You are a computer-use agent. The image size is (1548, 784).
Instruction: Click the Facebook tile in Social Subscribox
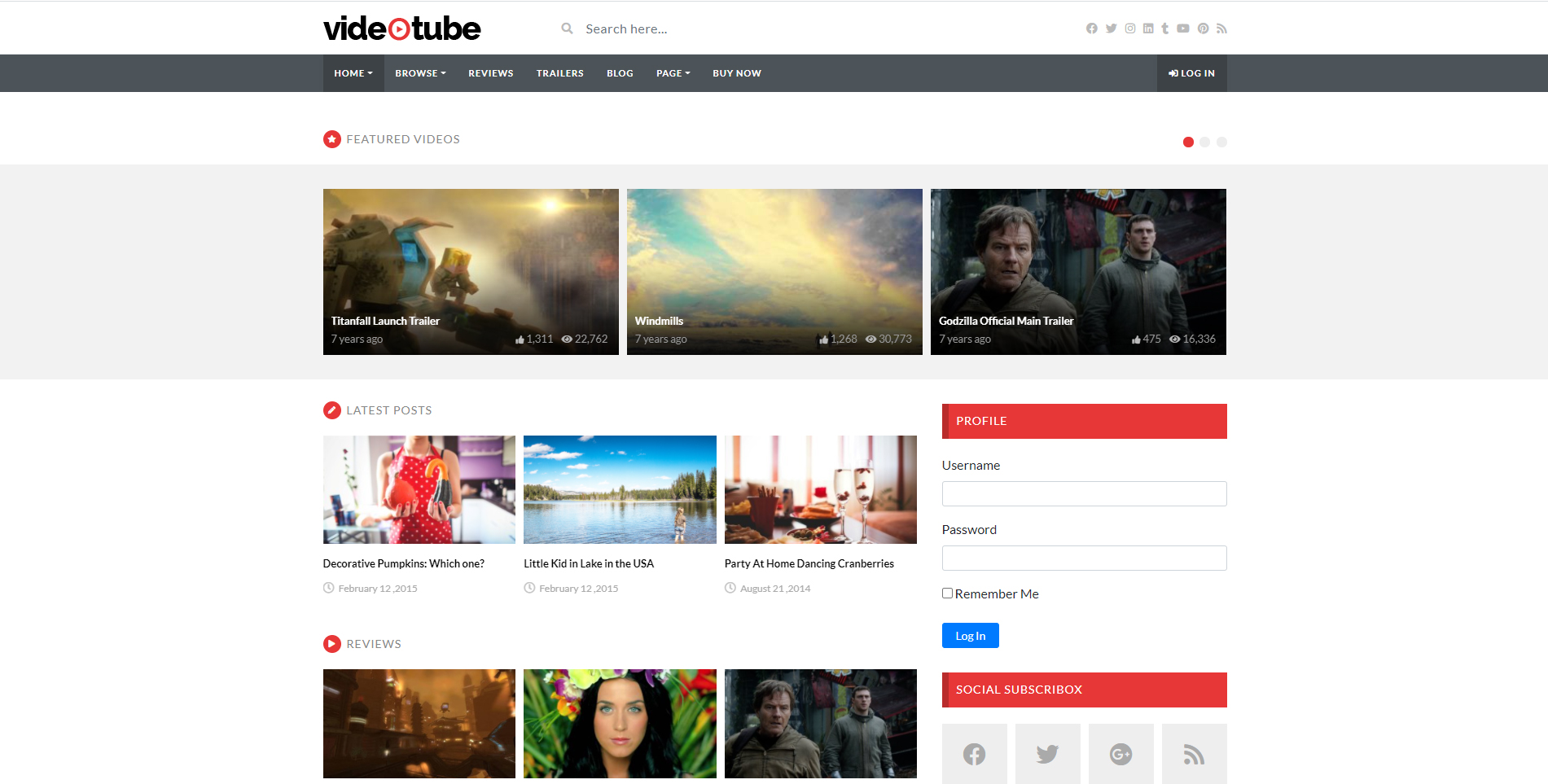[974, 754]
